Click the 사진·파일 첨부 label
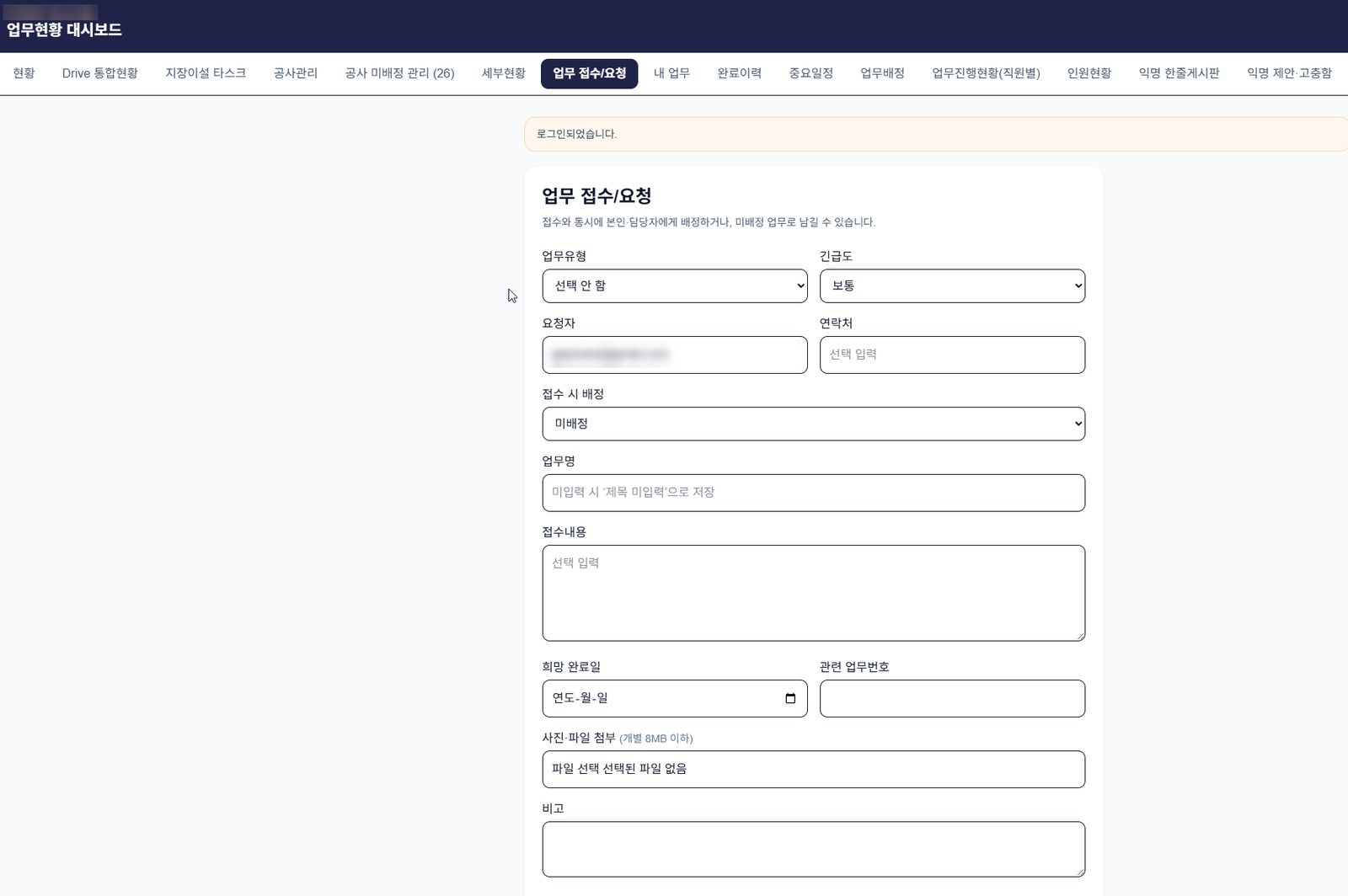Image resolution: width=1348 pixels, height=896 pixels. point(579,738)
